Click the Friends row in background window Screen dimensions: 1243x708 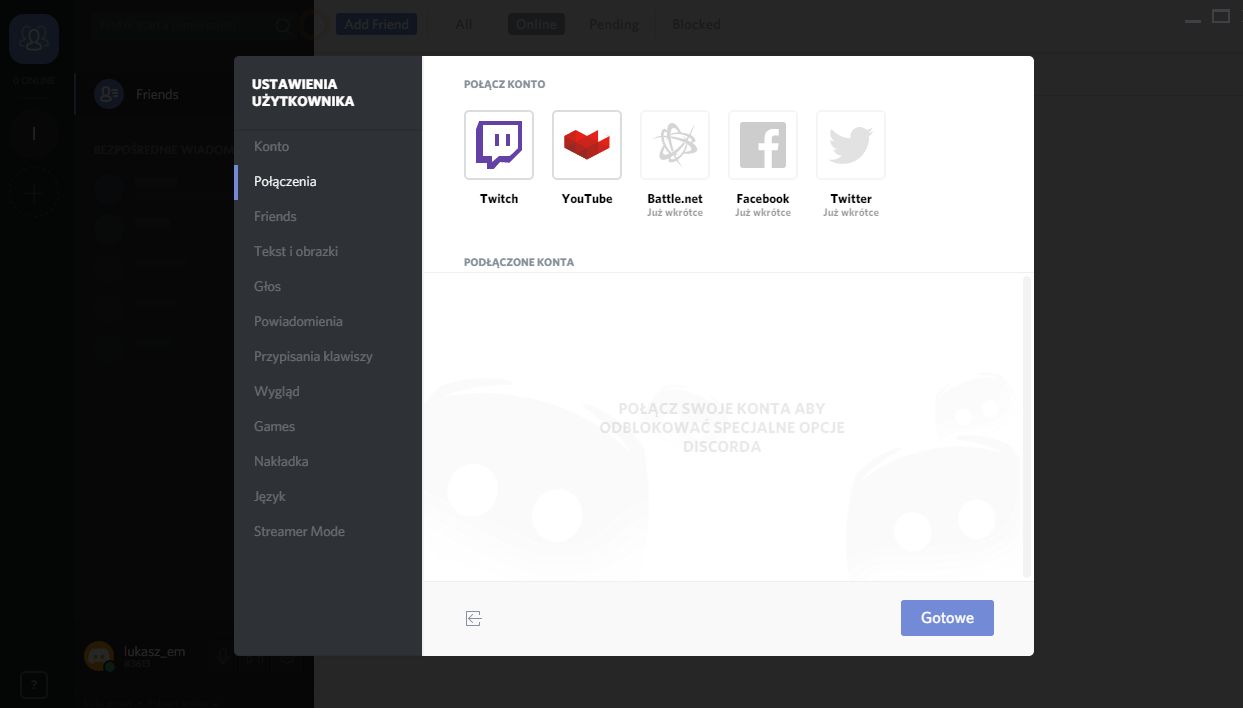[195, 94]
